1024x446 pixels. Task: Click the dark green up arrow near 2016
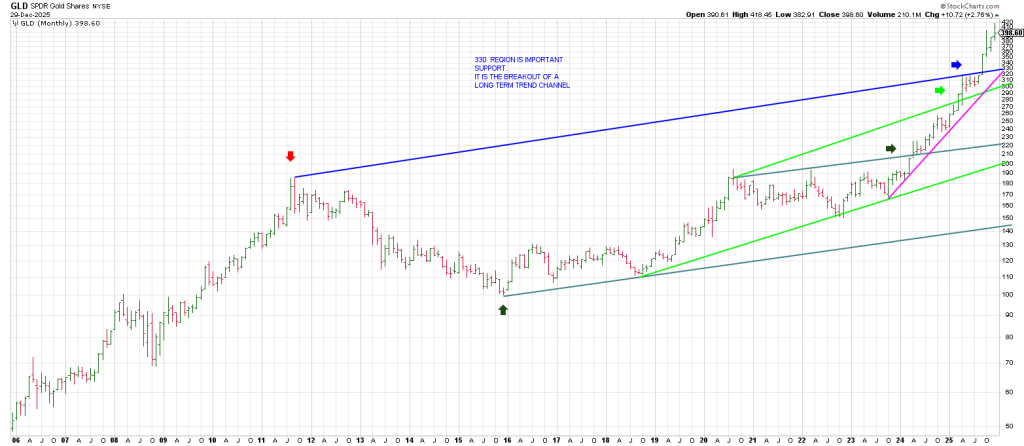pyautogui.click(x=503, y=310)
